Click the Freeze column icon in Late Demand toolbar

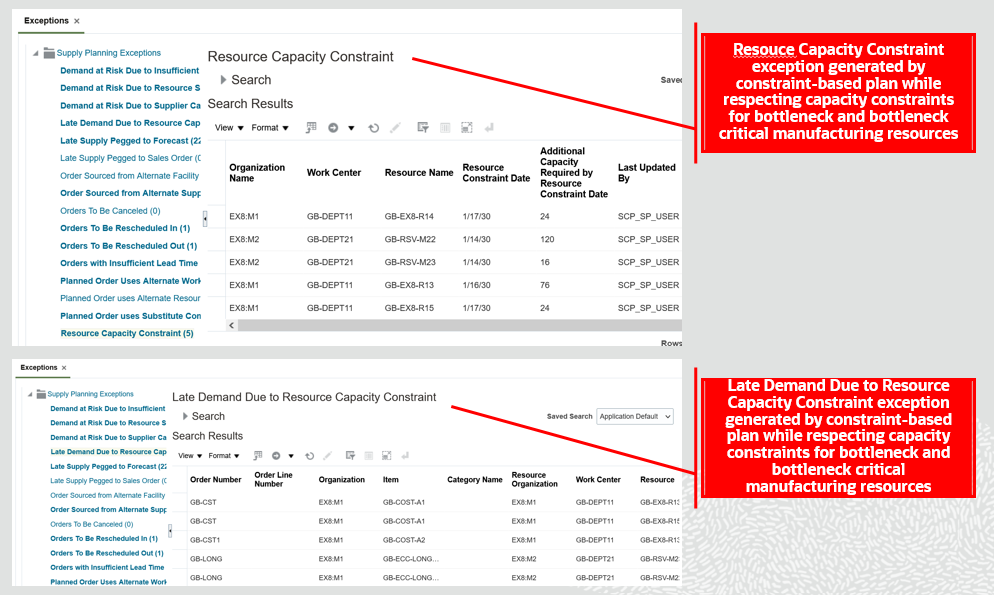click(368, 456)
